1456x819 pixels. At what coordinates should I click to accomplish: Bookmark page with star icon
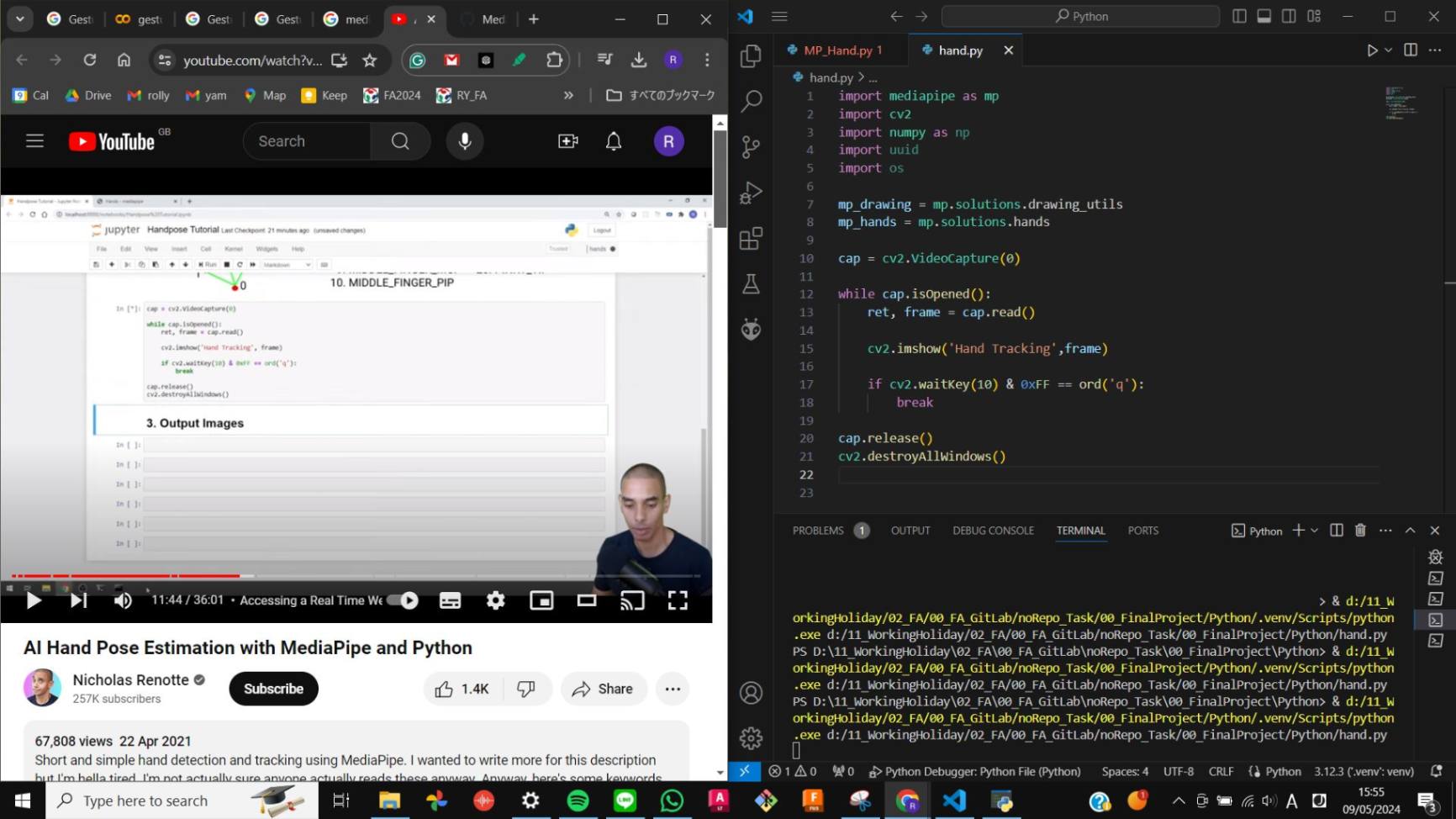(370, 60)
